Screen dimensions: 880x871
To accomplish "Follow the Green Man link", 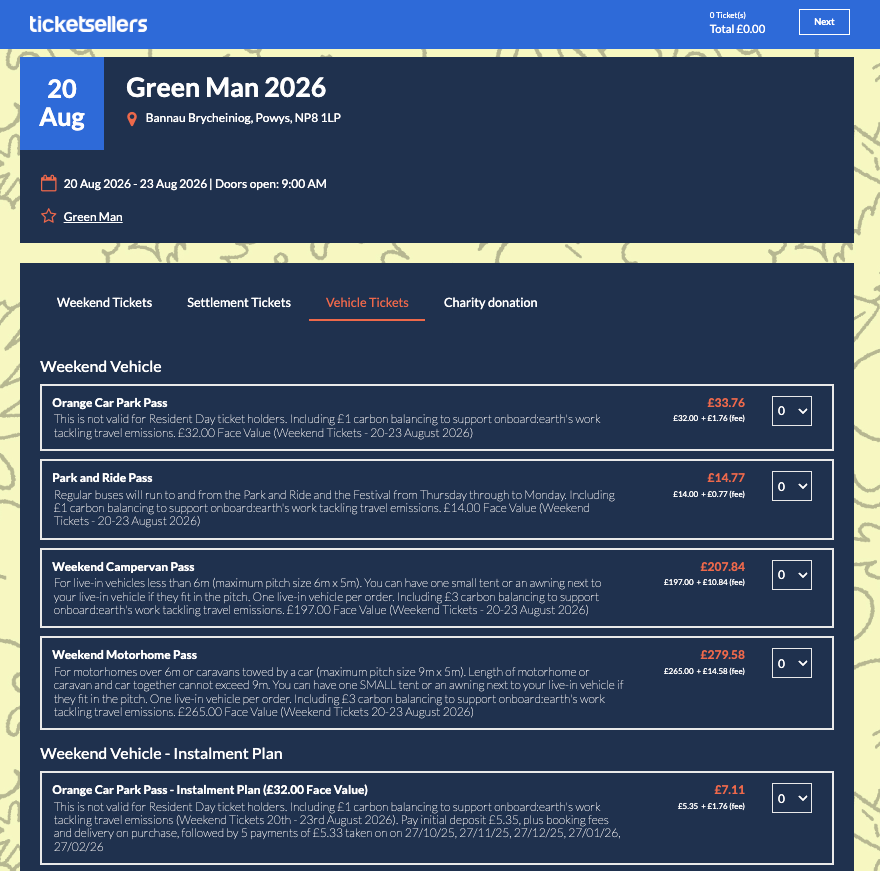I will pyautogui.click(x=93, y=216).
